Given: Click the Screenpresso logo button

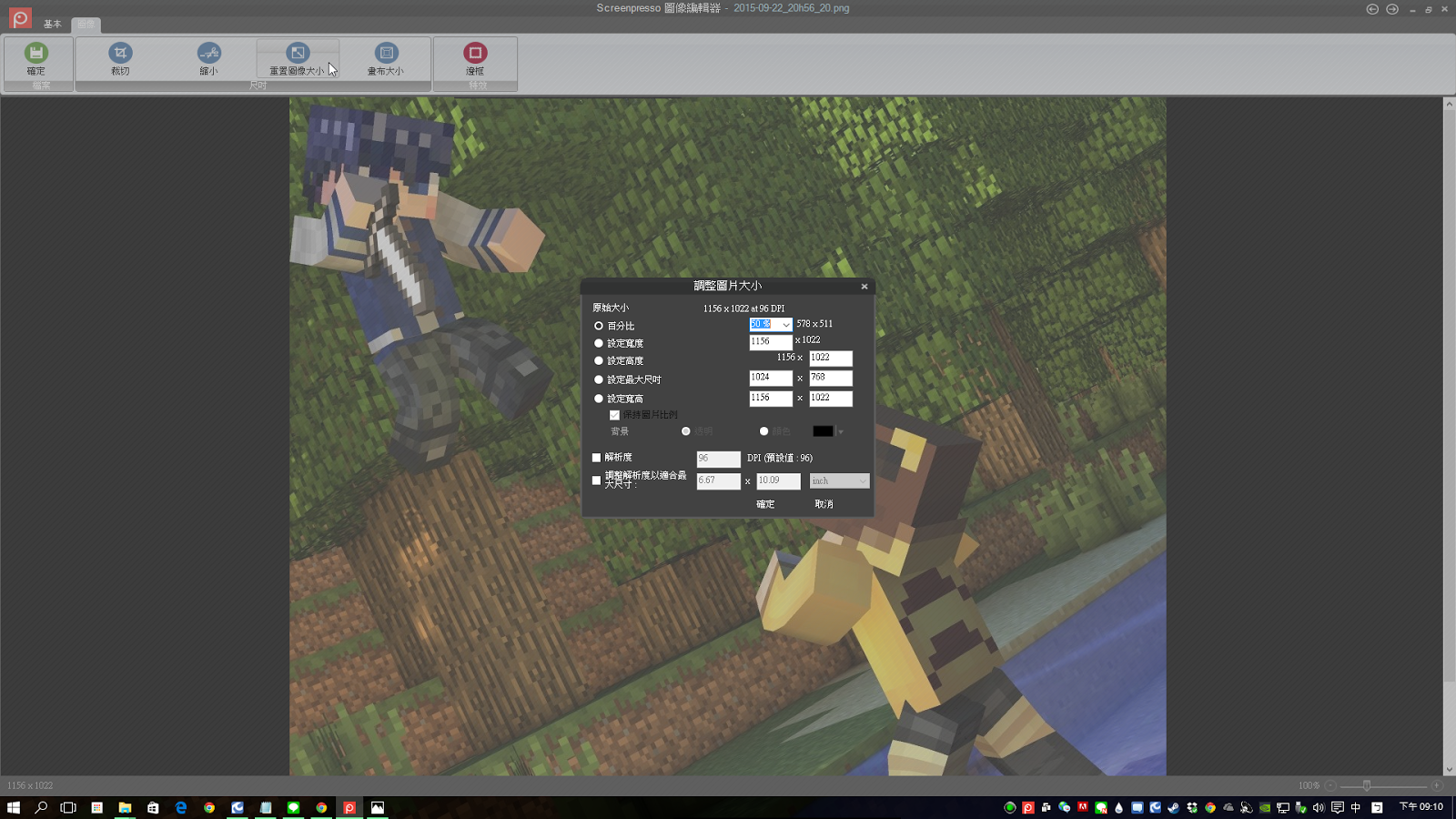Looking at the screenshot, I should (20, 18).
